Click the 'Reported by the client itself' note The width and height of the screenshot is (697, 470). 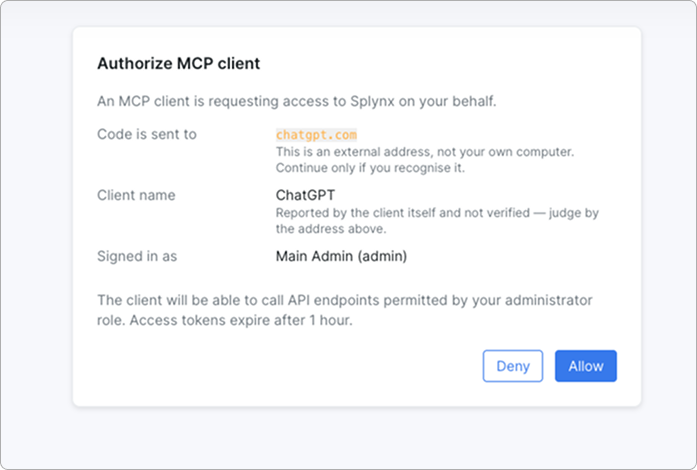point(437,221)
